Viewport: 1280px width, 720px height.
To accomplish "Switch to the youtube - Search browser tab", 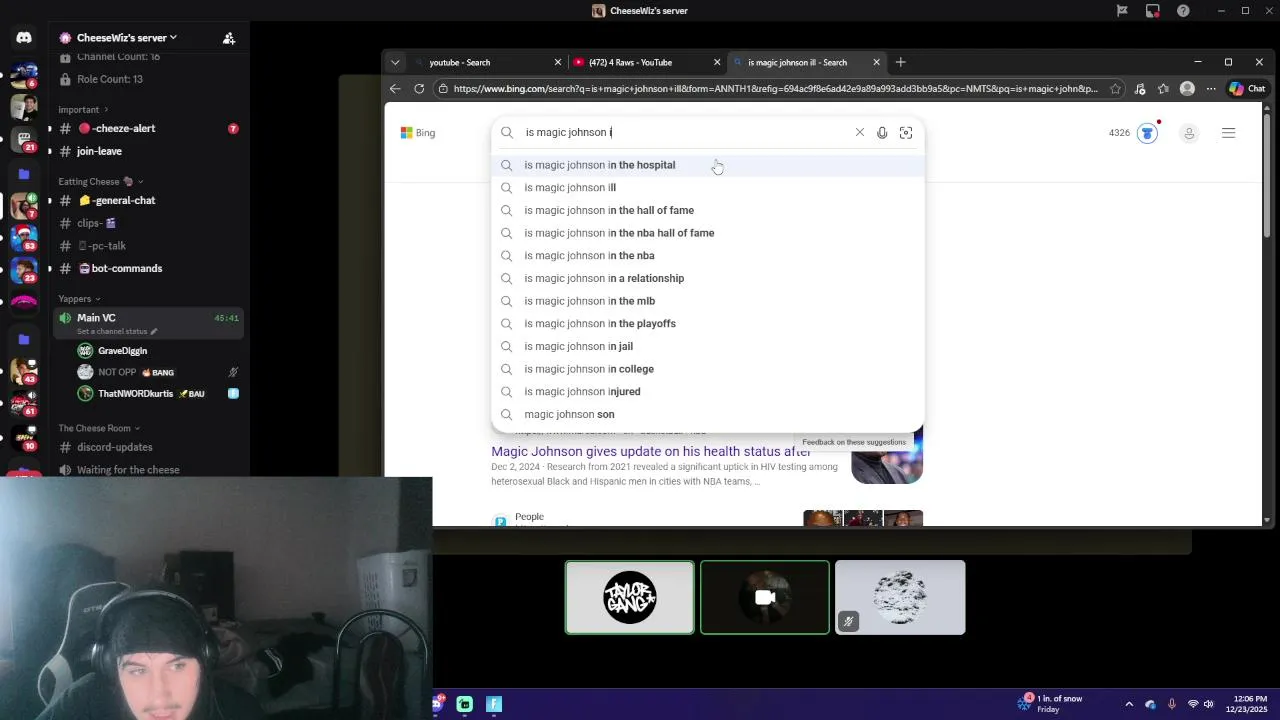I will coord(488,62).
